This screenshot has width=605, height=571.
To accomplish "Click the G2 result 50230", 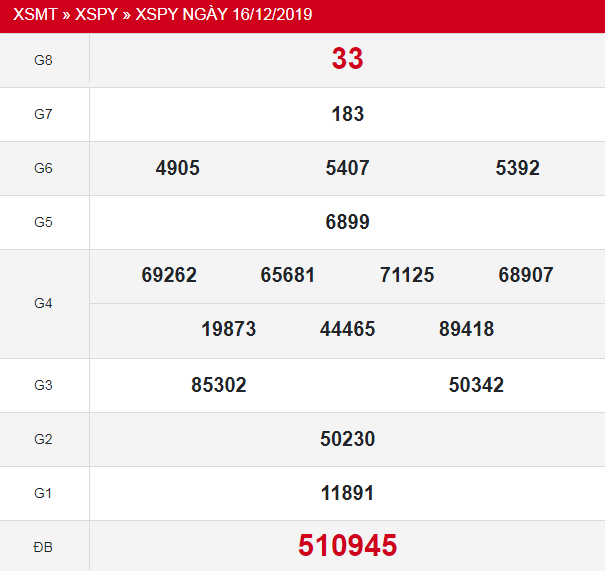I will [x=347, y=439].
